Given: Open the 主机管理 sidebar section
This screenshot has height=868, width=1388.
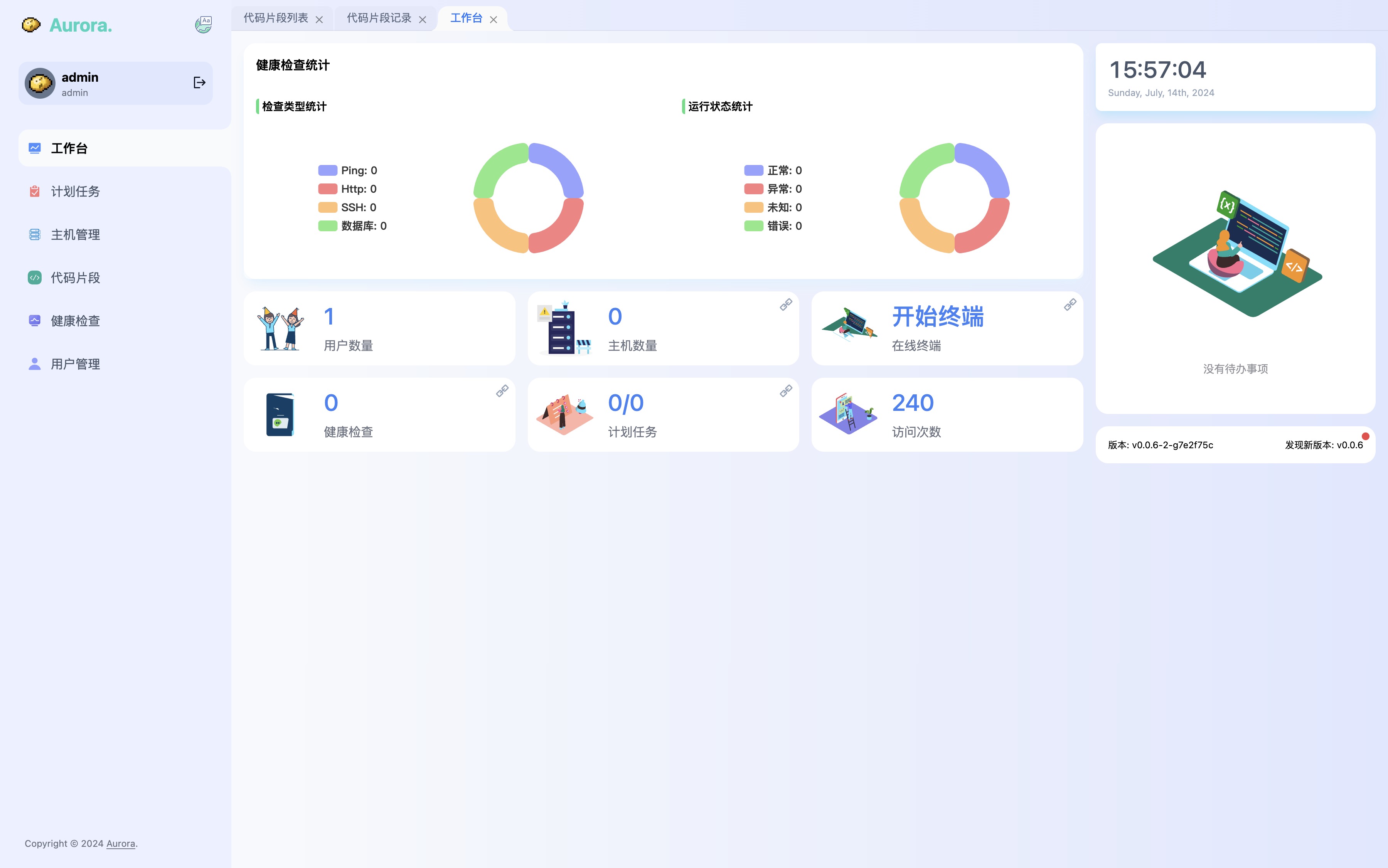Looking at the screenshot, I should pyautogui.click(x=75, y=234).
